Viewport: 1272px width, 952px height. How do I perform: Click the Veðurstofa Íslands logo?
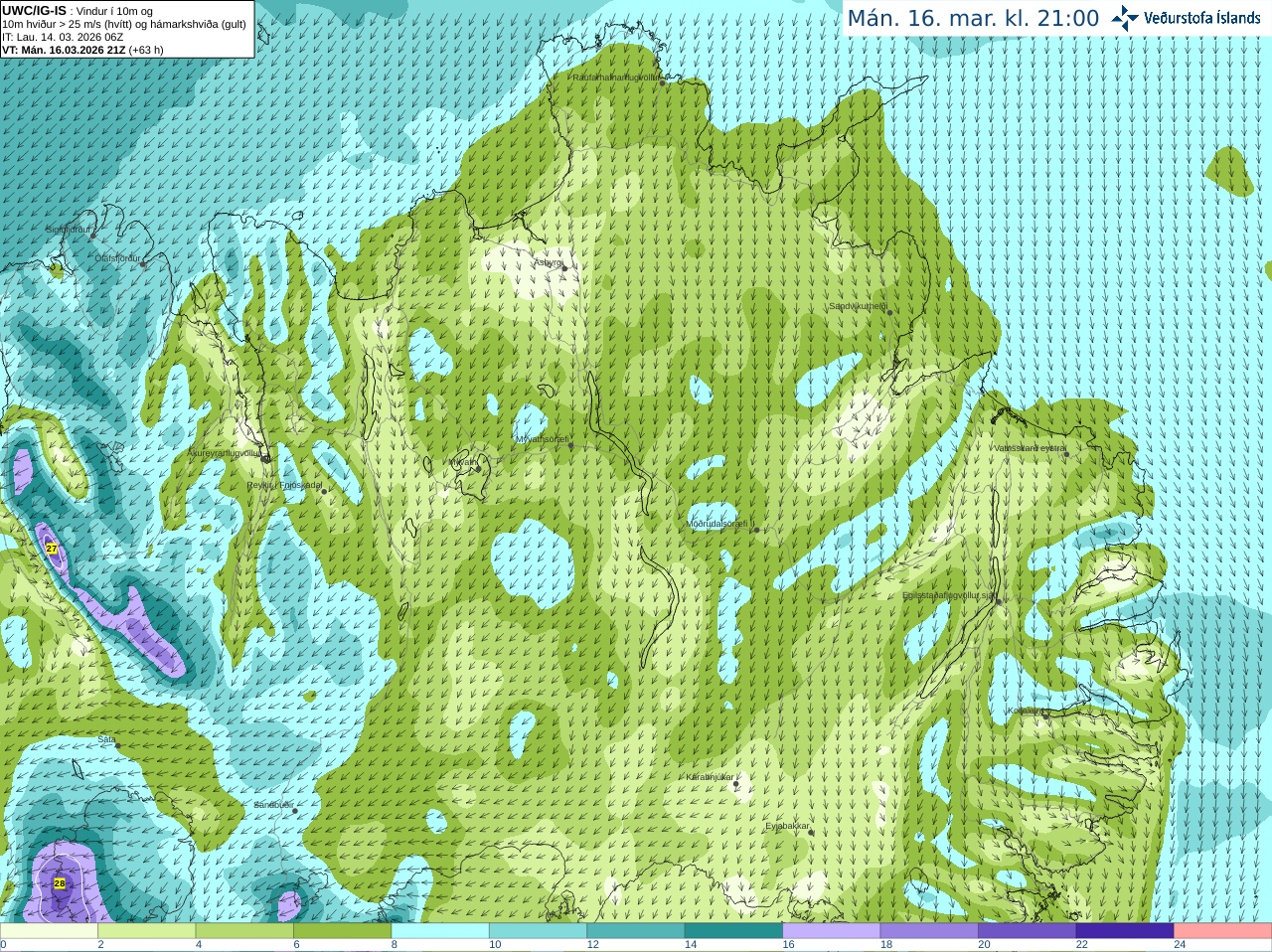click(x=1186, y=18)
